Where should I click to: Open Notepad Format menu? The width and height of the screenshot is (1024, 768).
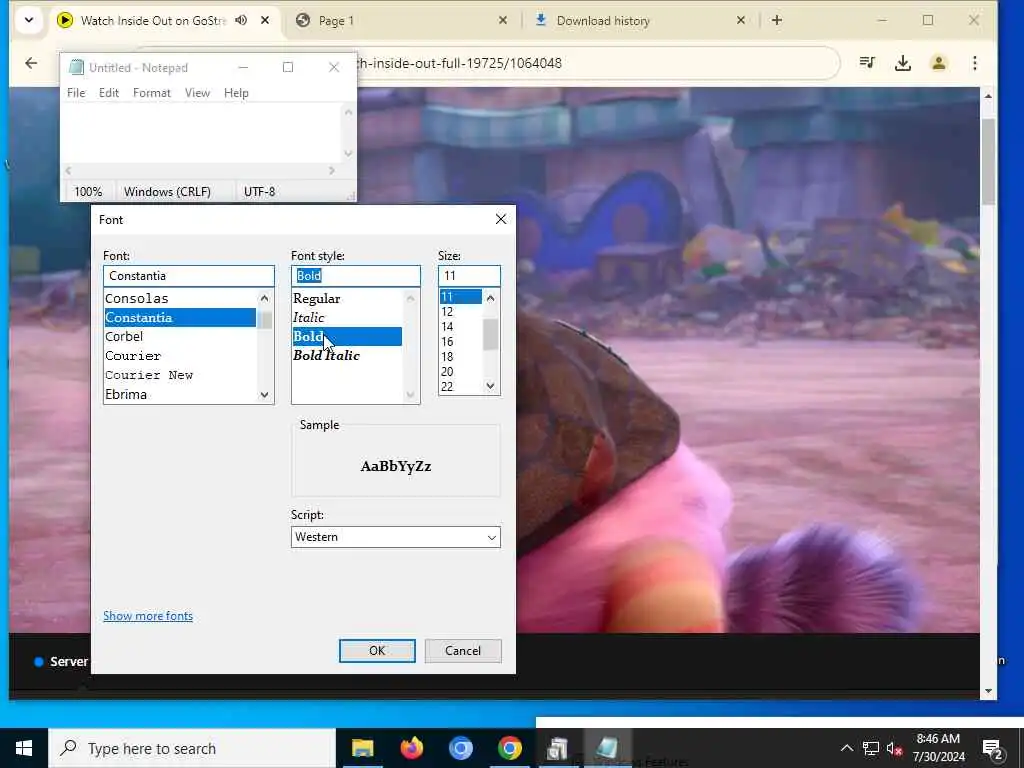coord(152,93)
